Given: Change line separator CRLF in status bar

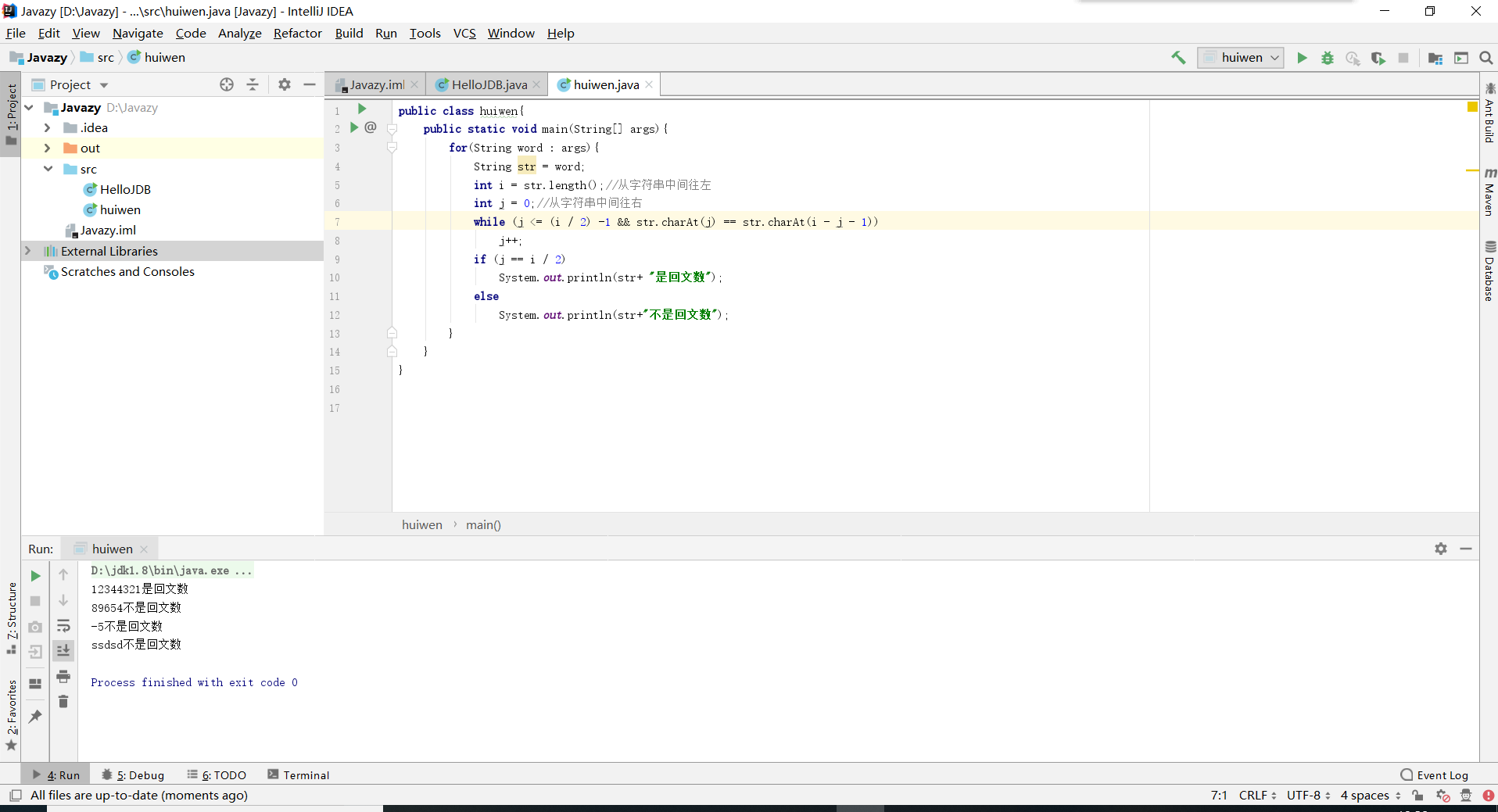Looking at the screenshot, I should pos(1257,796).
